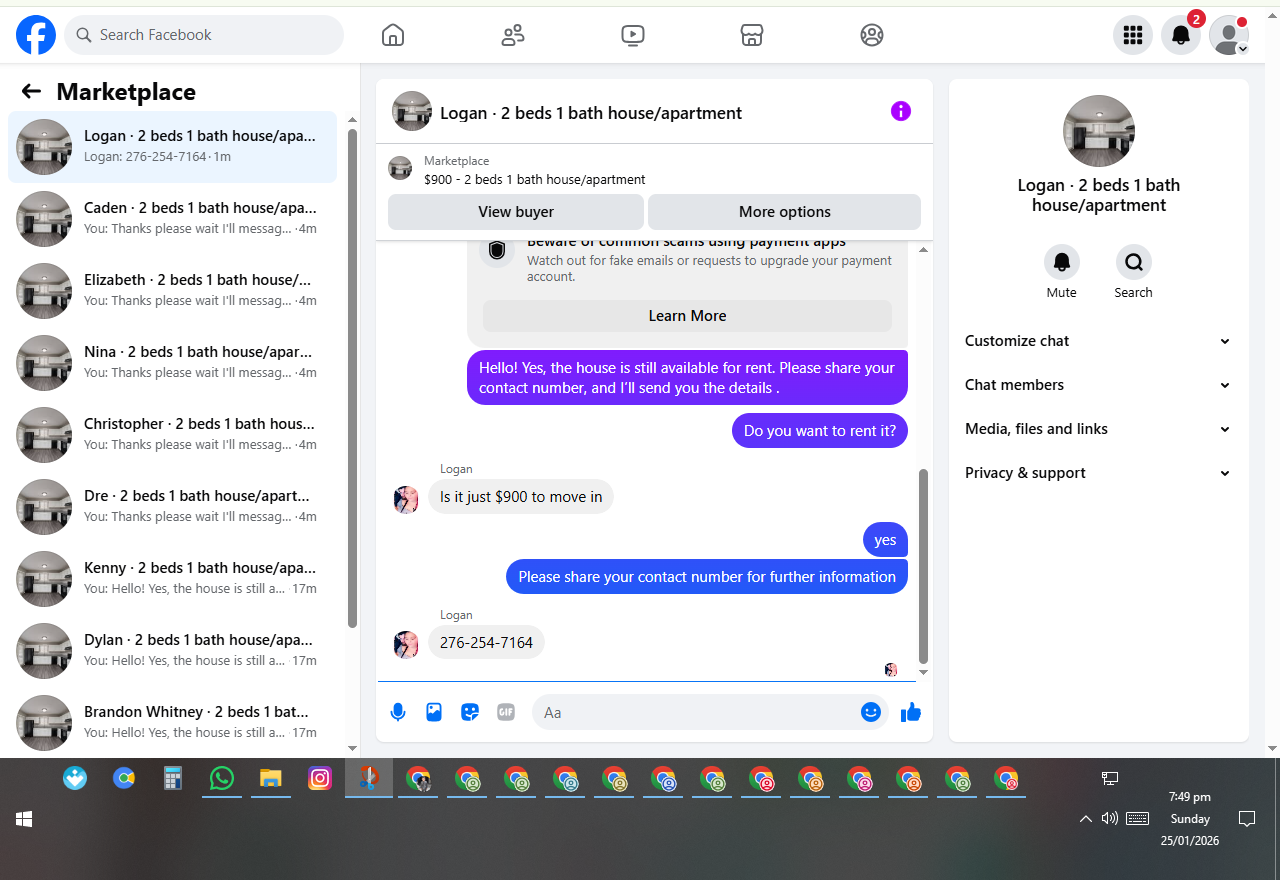Click the conversation scroll-down arrow
Screen dimensions: 1280x880
point(923,673)
